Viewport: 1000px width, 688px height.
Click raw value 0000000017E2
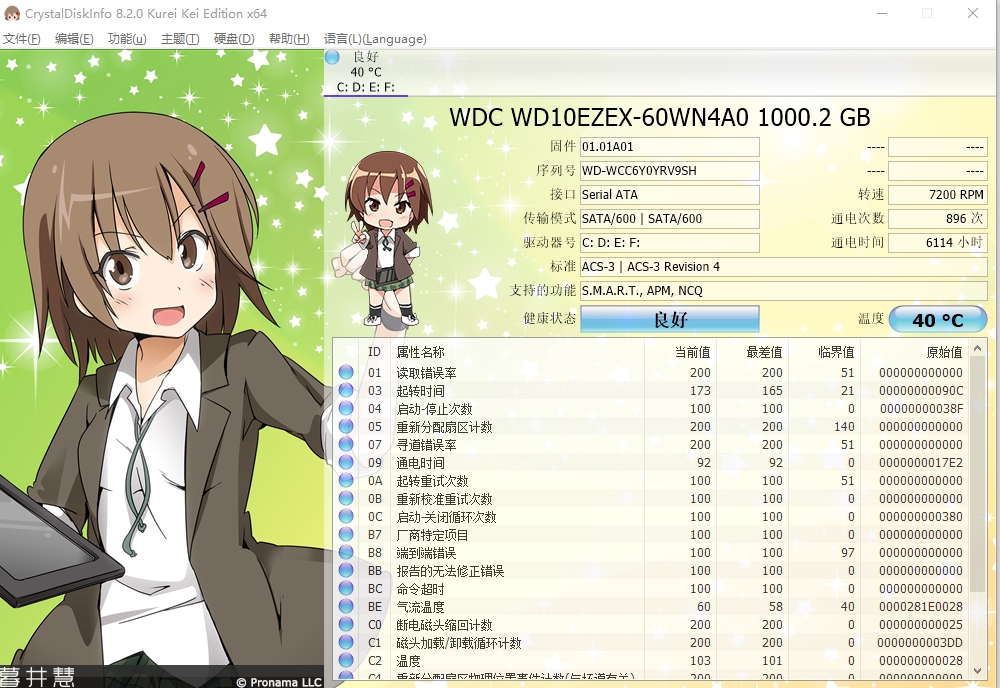click(x=921, y=462)
